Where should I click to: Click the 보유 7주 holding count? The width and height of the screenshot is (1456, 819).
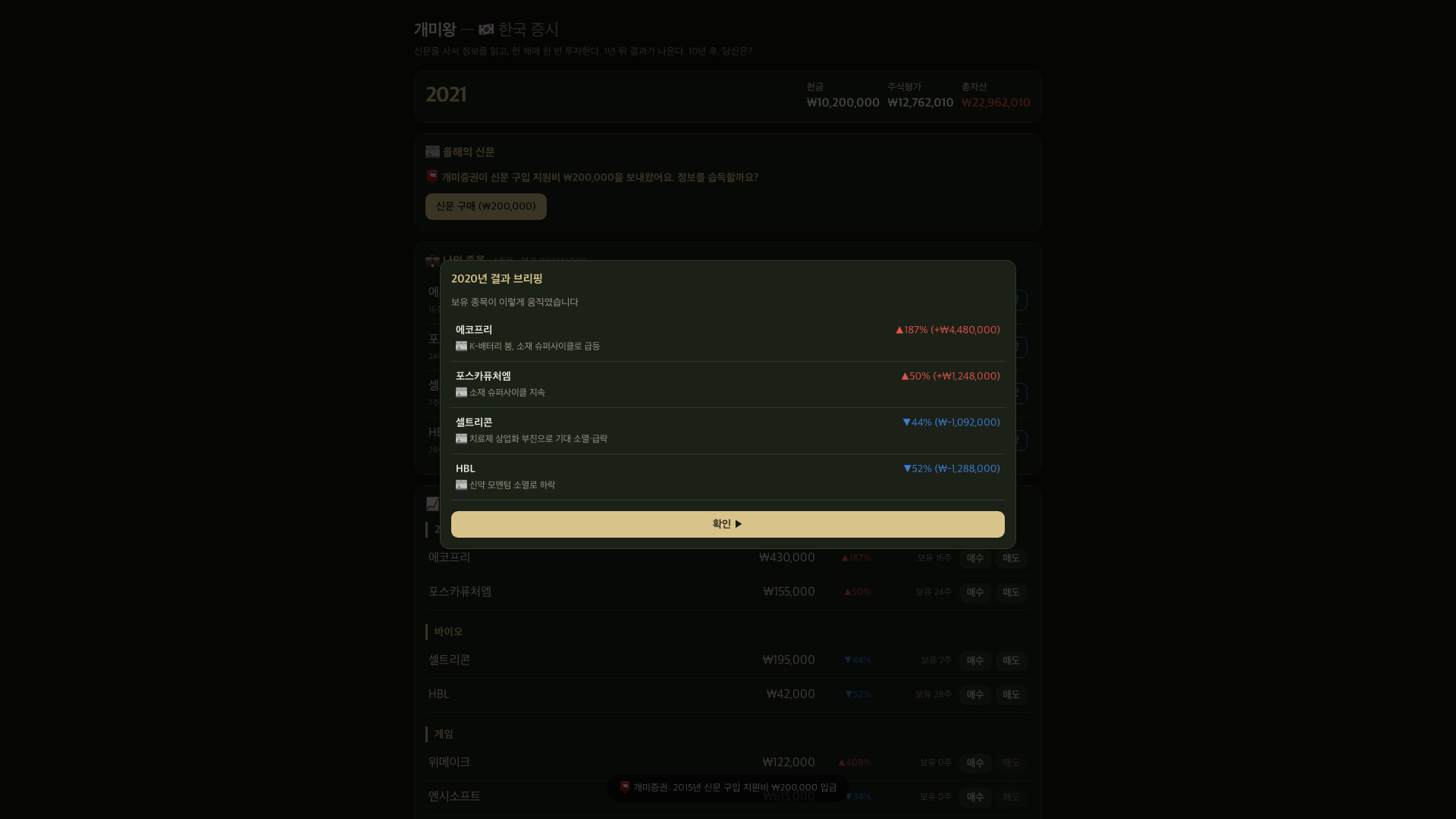(x=937, y=661)
